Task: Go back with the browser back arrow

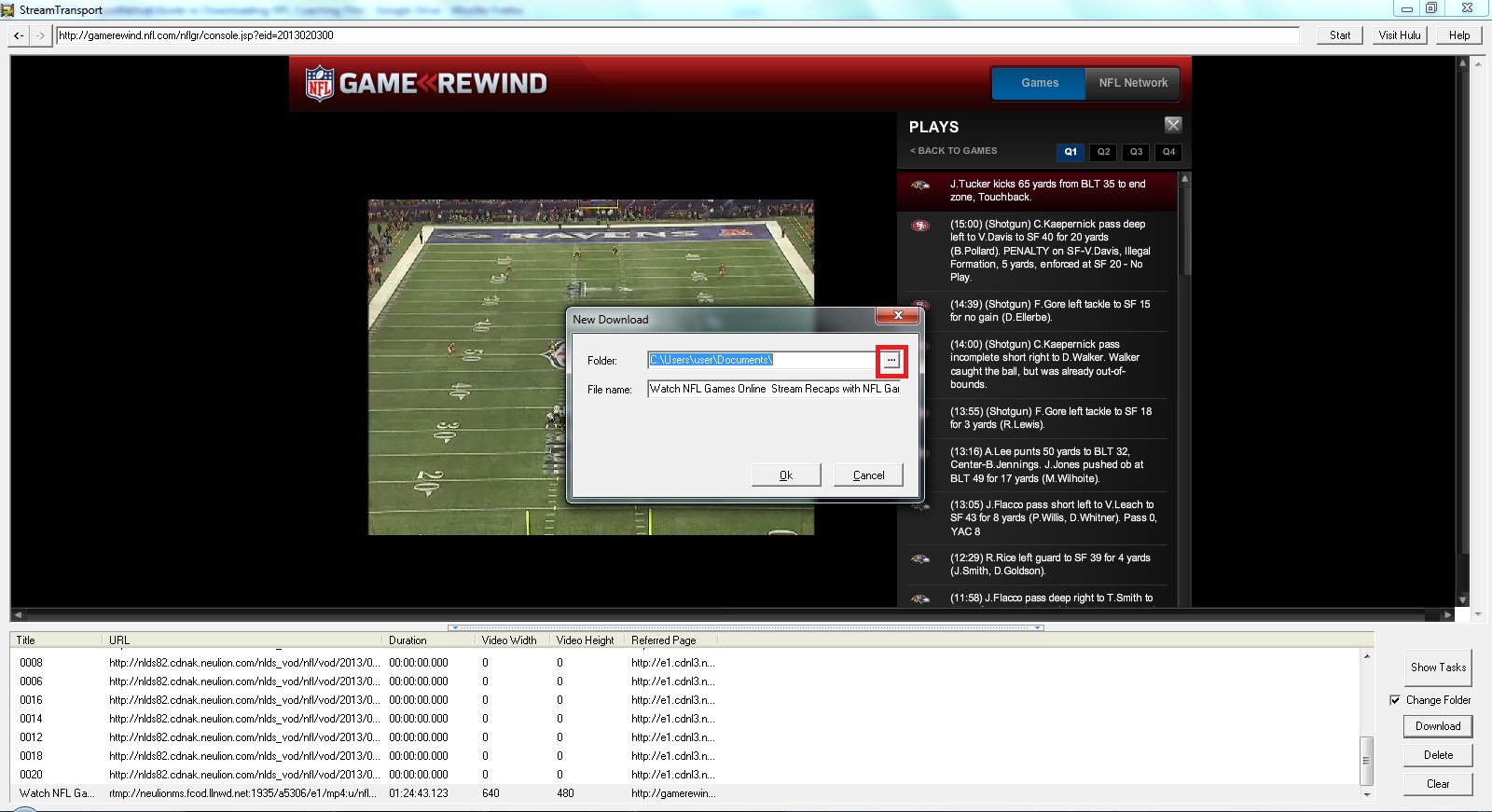Action: [x=19, y=35]
